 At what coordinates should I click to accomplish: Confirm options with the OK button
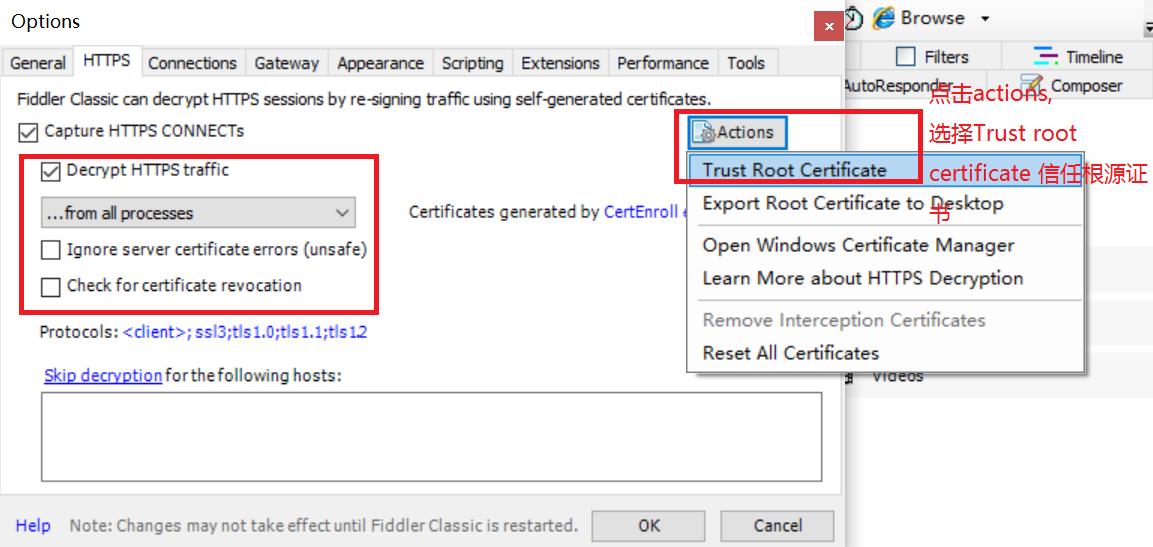(649, 526)
